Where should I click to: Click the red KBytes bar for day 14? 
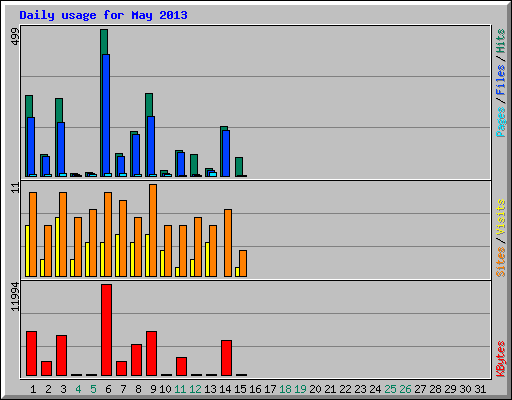coord(226,358)
